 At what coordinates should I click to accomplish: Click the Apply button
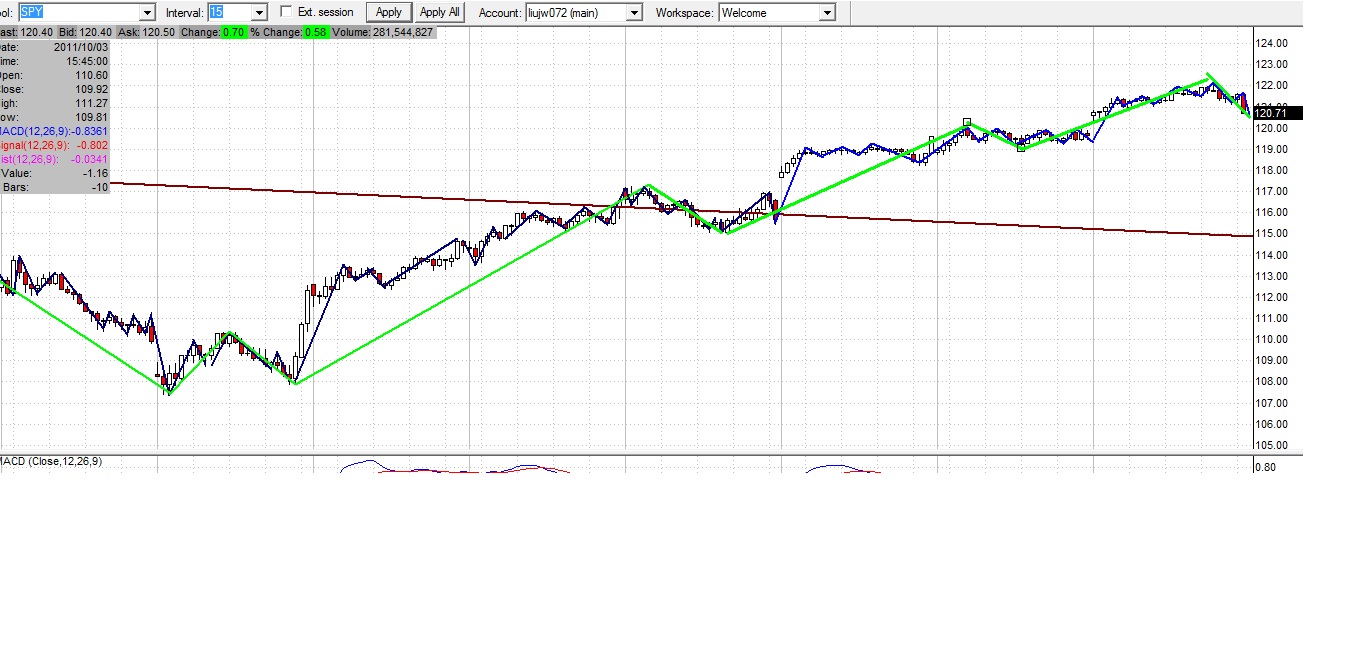[389, 12]
